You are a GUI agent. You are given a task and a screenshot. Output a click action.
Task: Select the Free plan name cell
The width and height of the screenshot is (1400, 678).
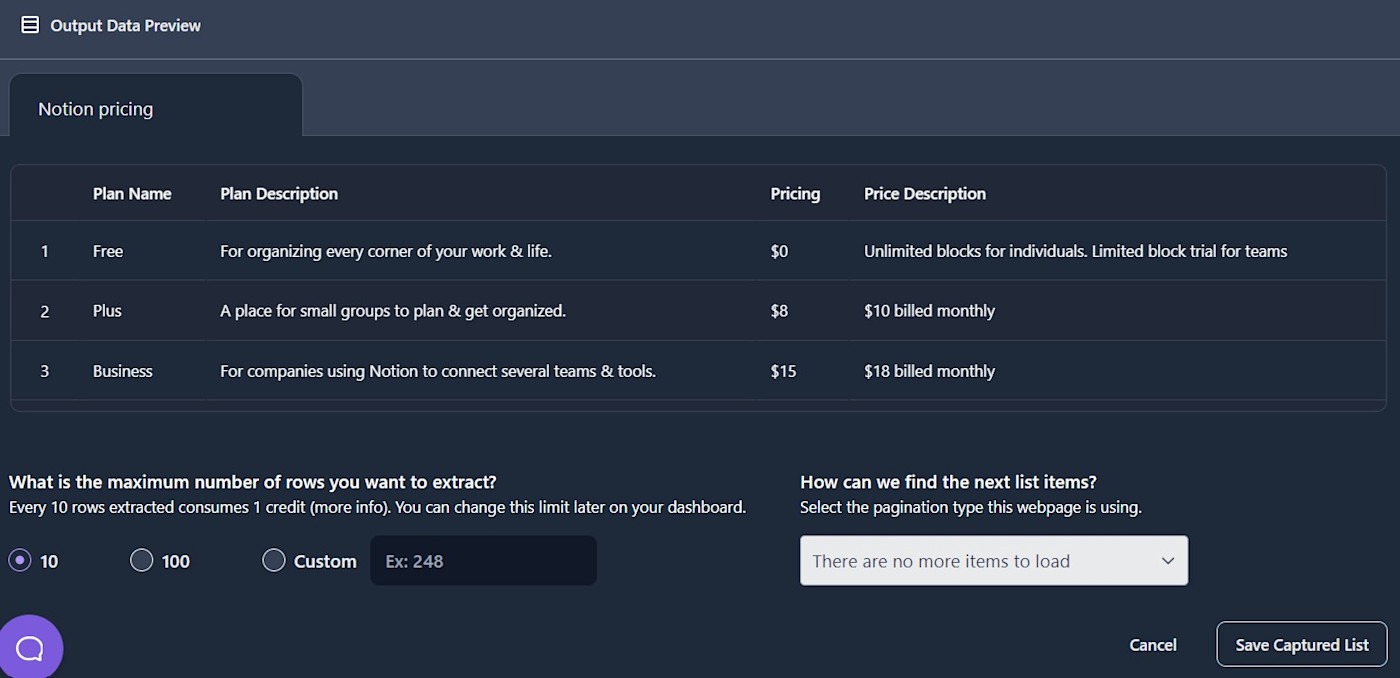(x=108, y=251)
